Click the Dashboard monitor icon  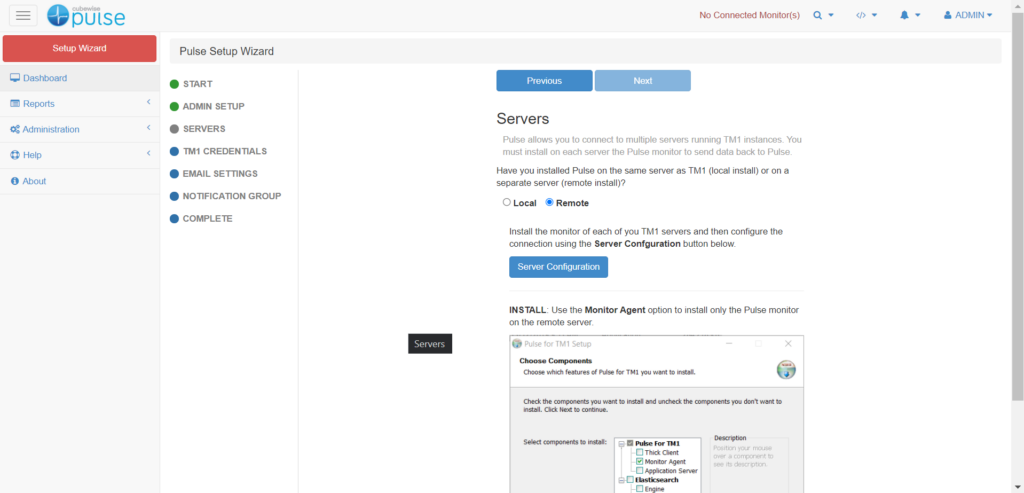coord(15,78)
